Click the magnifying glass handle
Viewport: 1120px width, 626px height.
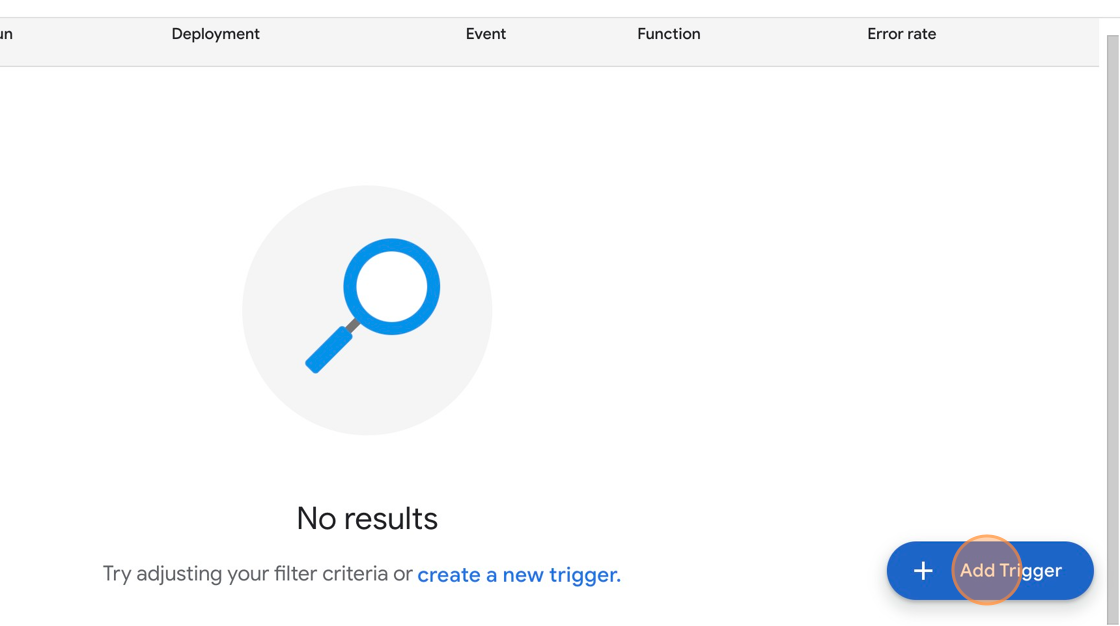click(329, 350)
